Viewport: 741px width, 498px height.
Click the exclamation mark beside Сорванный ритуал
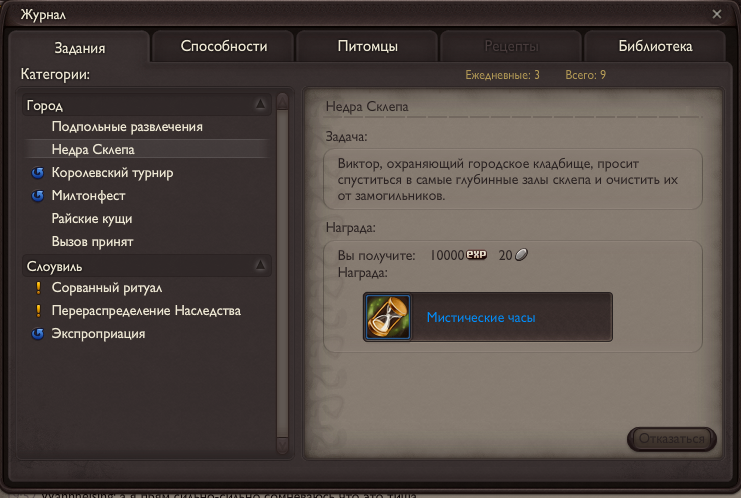(38, 288)
